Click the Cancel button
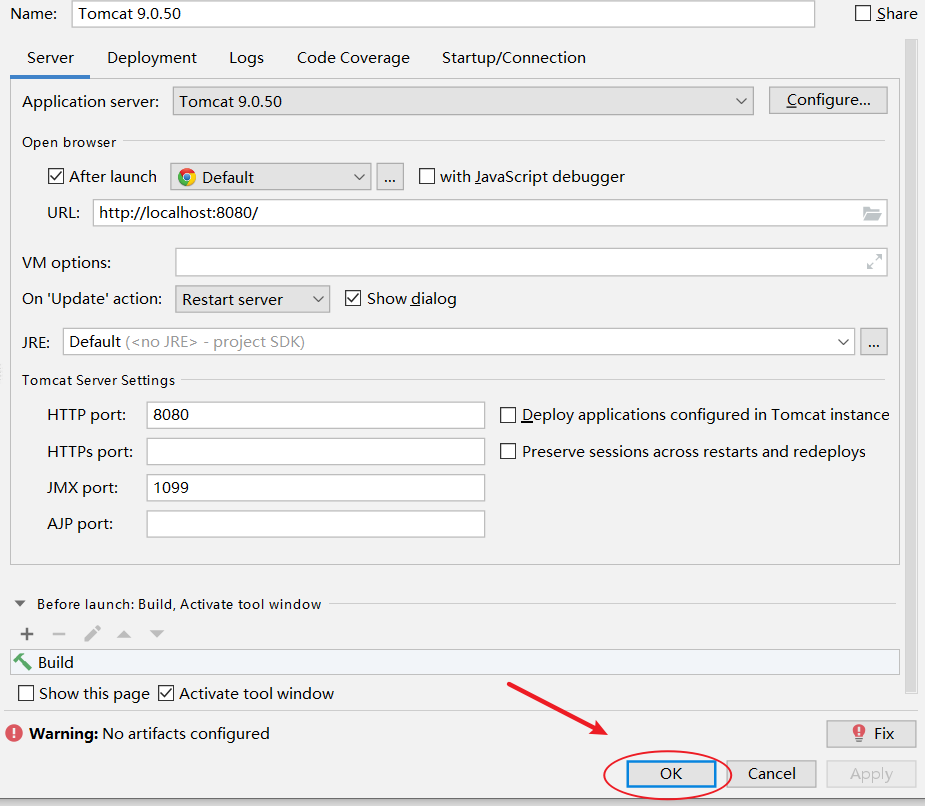The height and width of the screenshot is (806, 925). click(x=772, y=774)
